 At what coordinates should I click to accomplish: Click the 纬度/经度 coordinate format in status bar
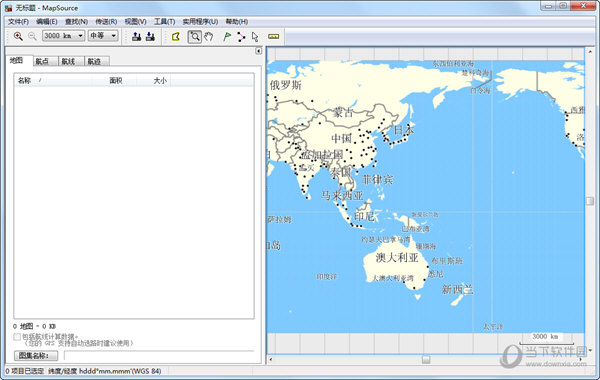[x=104, y=371]
